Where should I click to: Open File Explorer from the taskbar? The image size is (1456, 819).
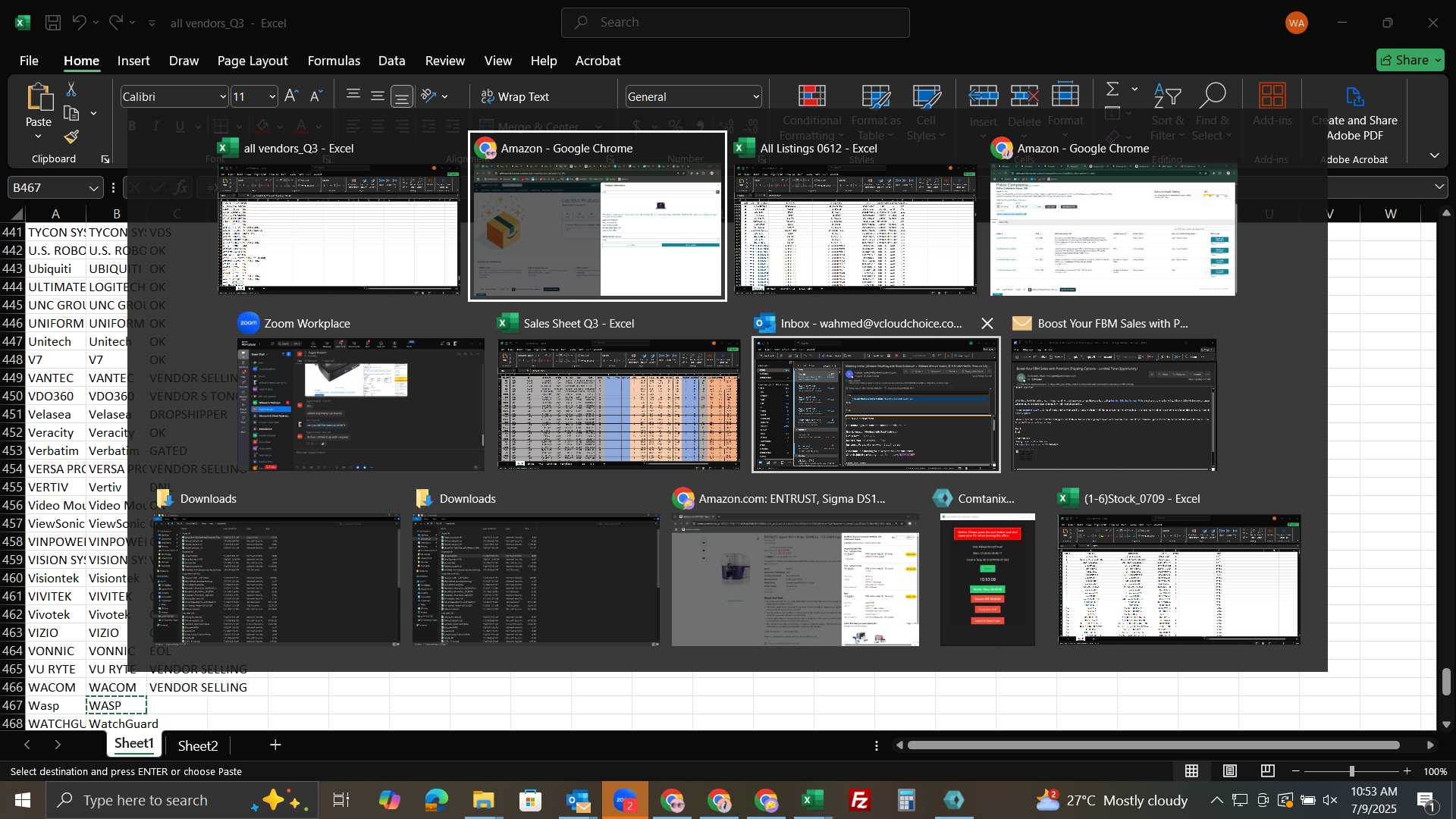pyautogui.click(x=484, y=800)
